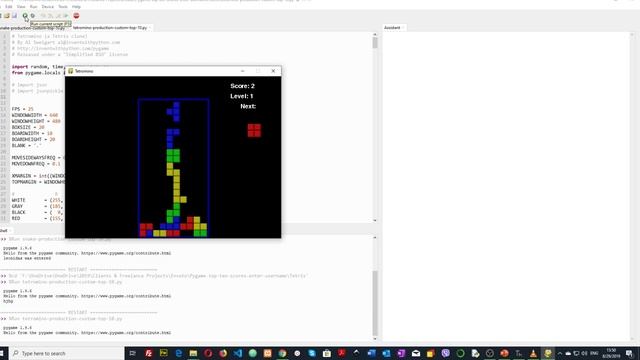Viewport: 640px width, 360px height.
Task: Open OneNote from the taskbar
Action: pyautogui.click(x=401, y=353)
